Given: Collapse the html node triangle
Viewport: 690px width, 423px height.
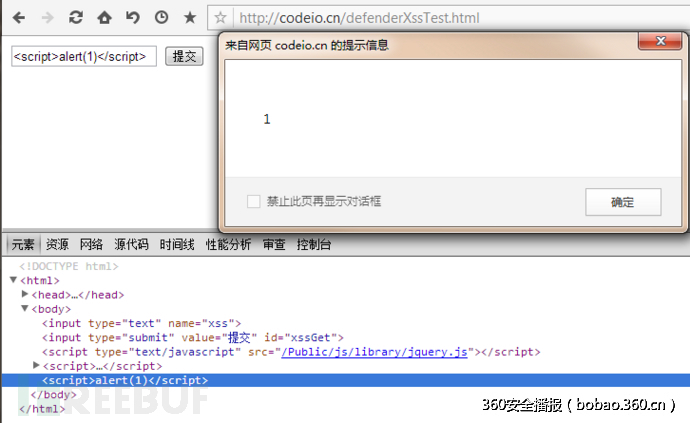Looking at the screenshot, I should (14, 280).
